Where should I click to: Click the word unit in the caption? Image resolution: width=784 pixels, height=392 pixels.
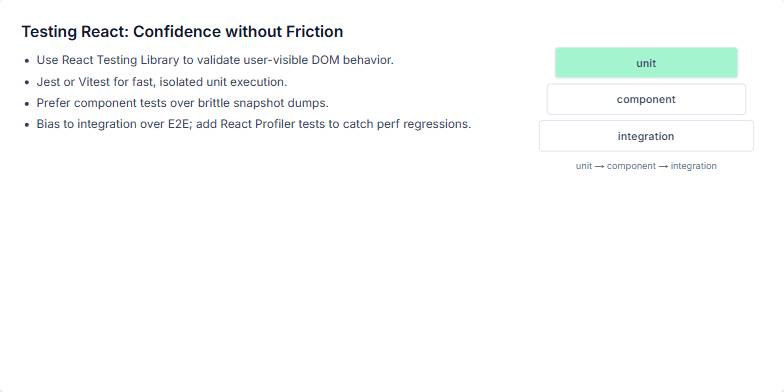[584, 166]
